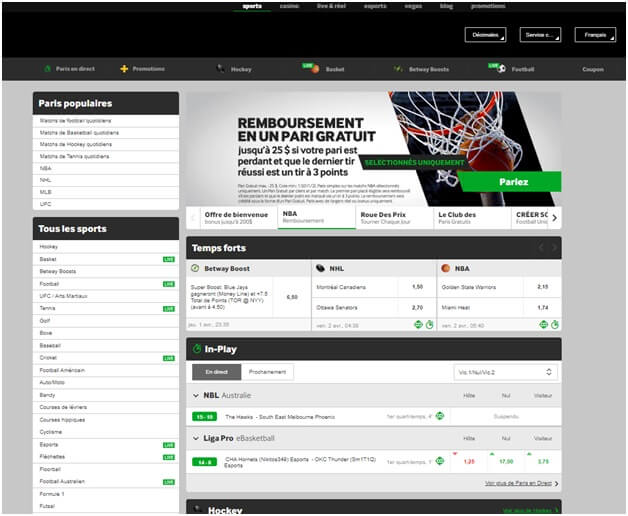Open the sports top menu item
This screenshot has height=516, width=628.
coord(252,6)
